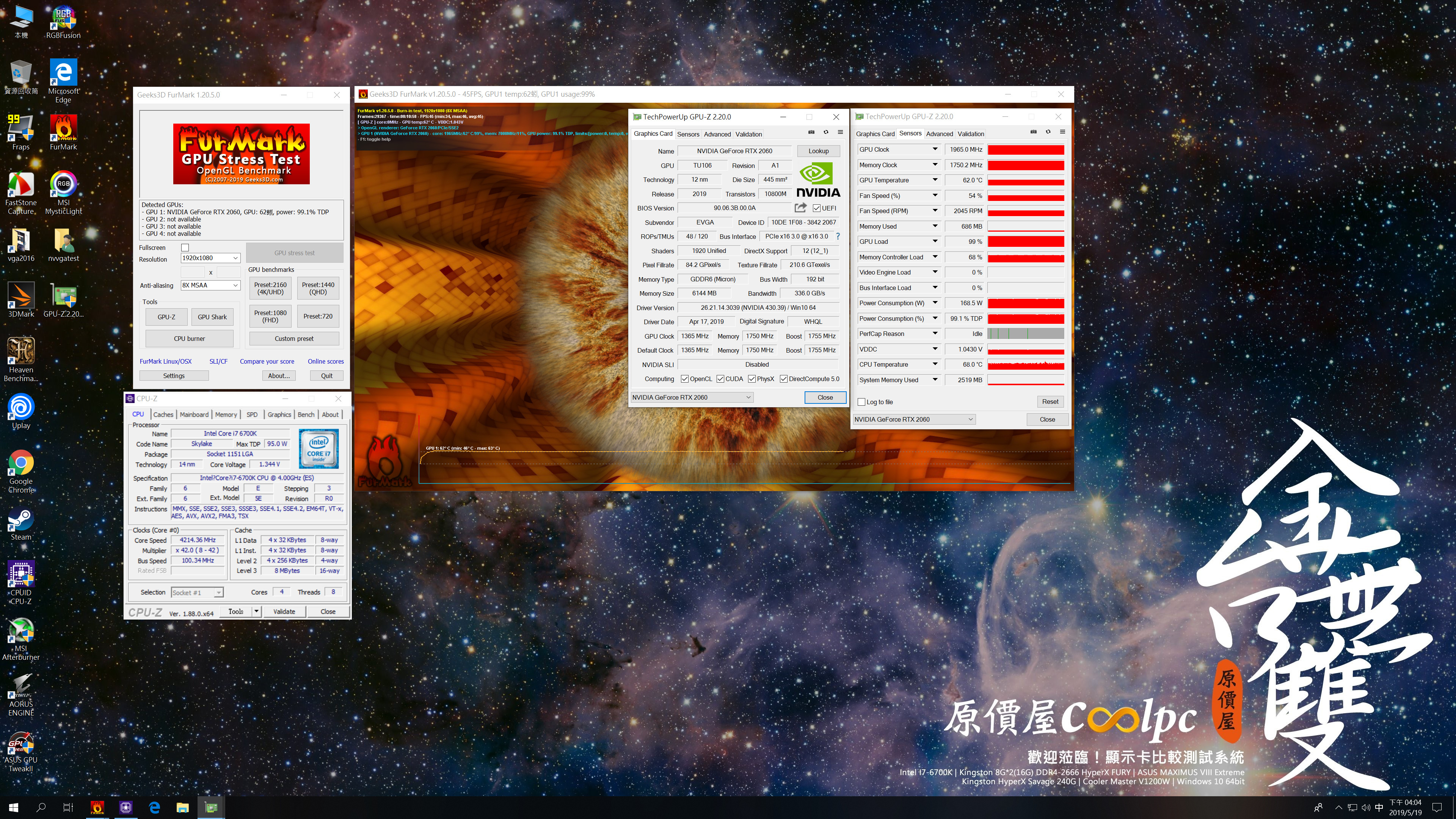This screenshot has width=1456, height=819.
Task: Click the Lookup button in GPU-Z
Action: tap(818, 151)
